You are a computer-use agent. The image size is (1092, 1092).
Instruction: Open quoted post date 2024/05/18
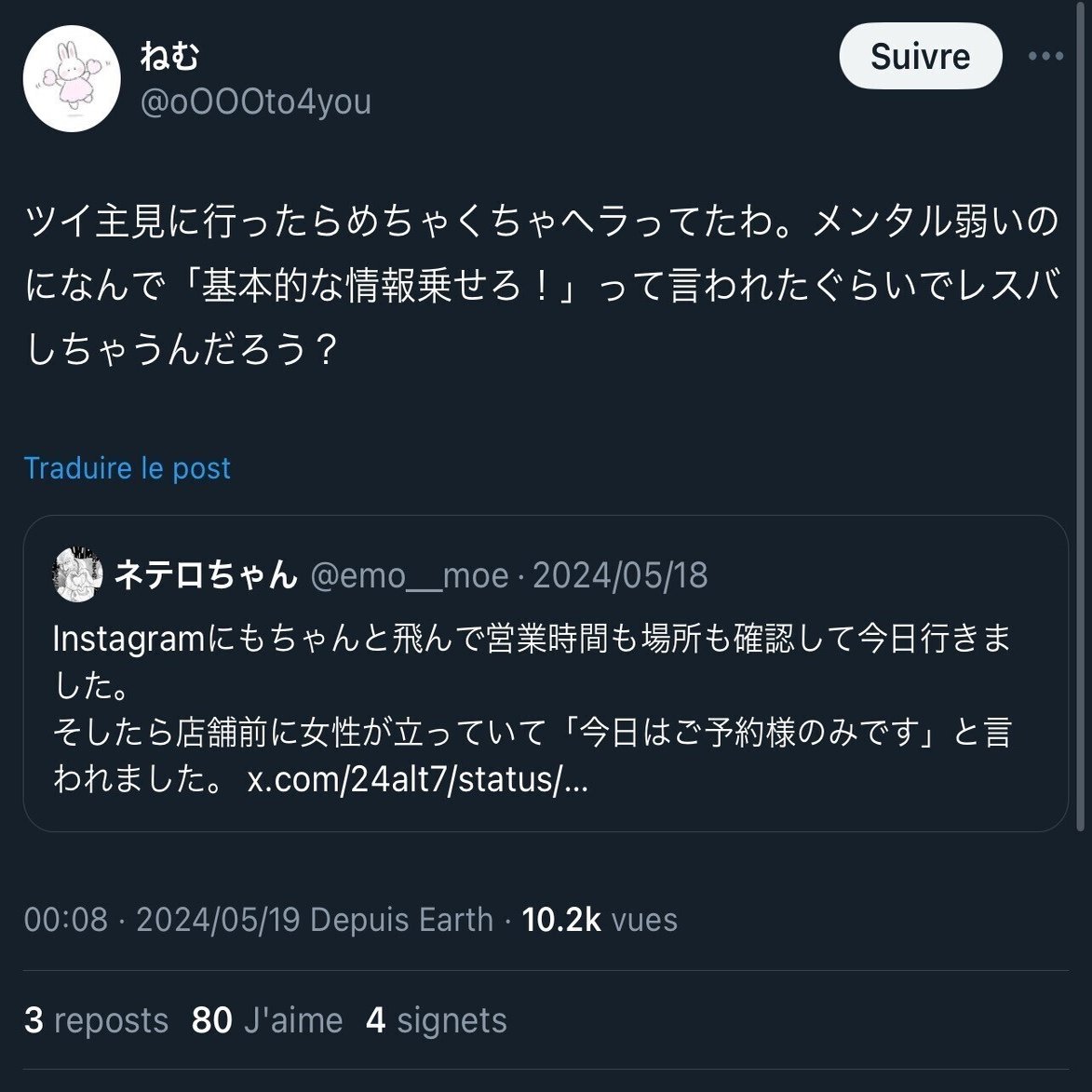[620, 576]
